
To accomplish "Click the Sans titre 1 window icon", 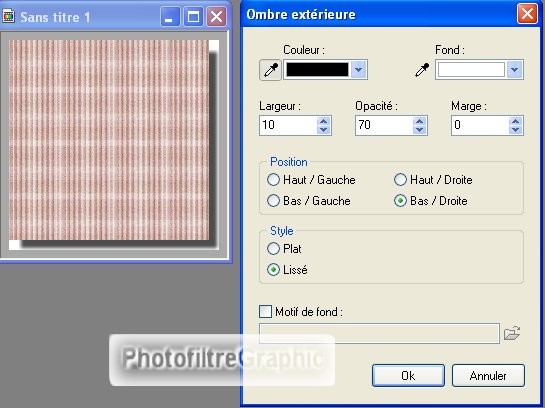I will click(x=8, y=16).
